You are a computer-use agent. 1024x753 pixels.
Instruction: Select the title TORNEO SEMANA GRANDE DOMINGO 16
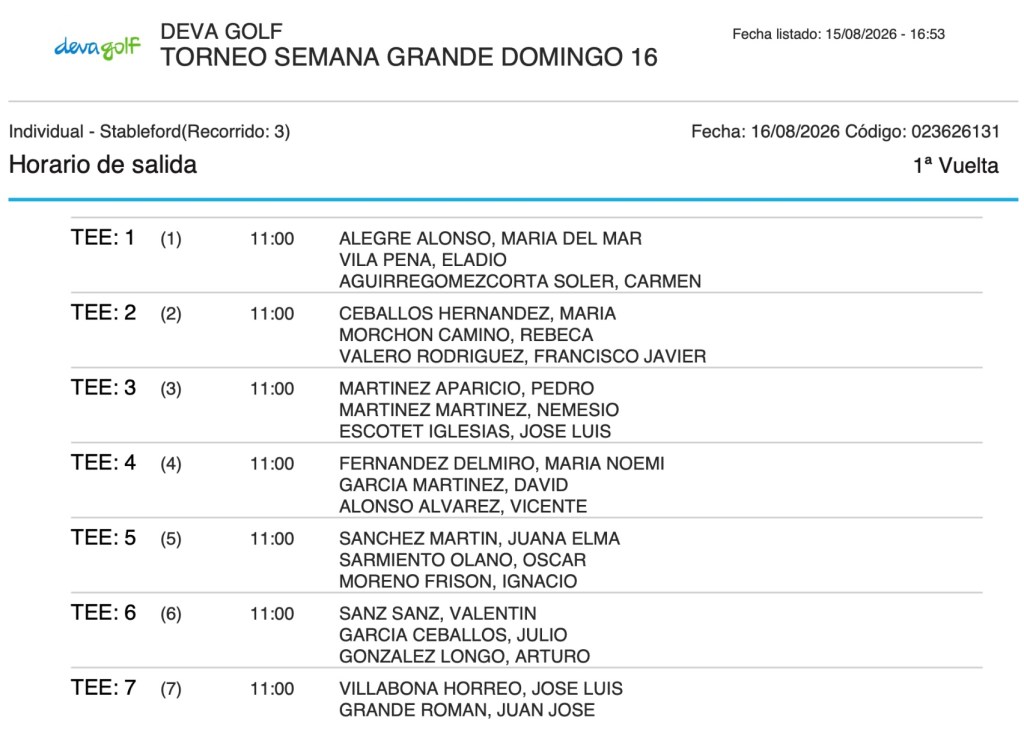tap(409, 57)
